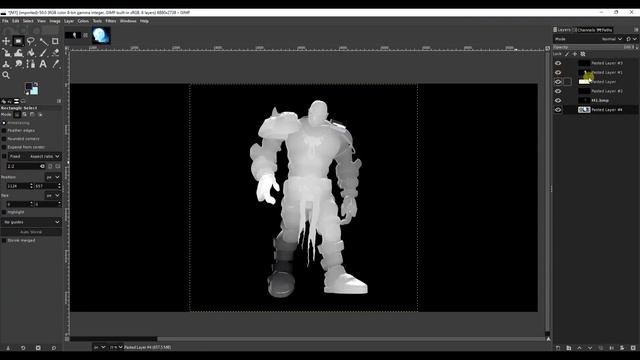Viewport: 640px width, 360px height.
Task: Select the Rectangle Select tool
Action: [18, 41]
